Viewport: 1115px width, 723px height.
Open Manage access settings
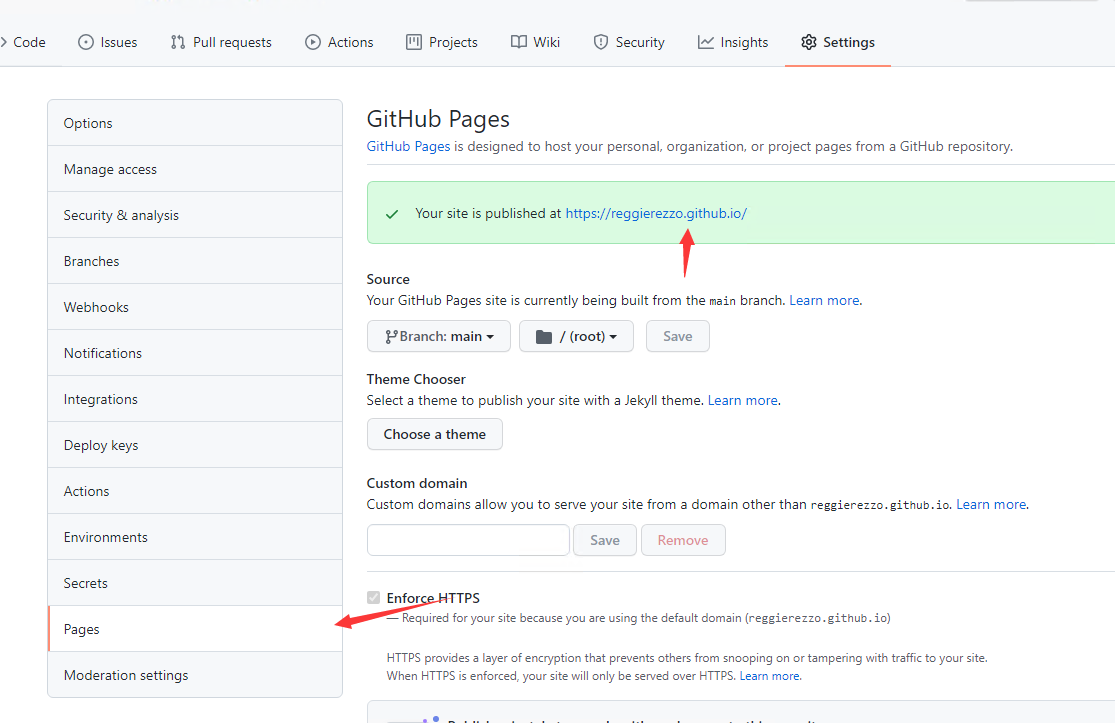point(195,169)
